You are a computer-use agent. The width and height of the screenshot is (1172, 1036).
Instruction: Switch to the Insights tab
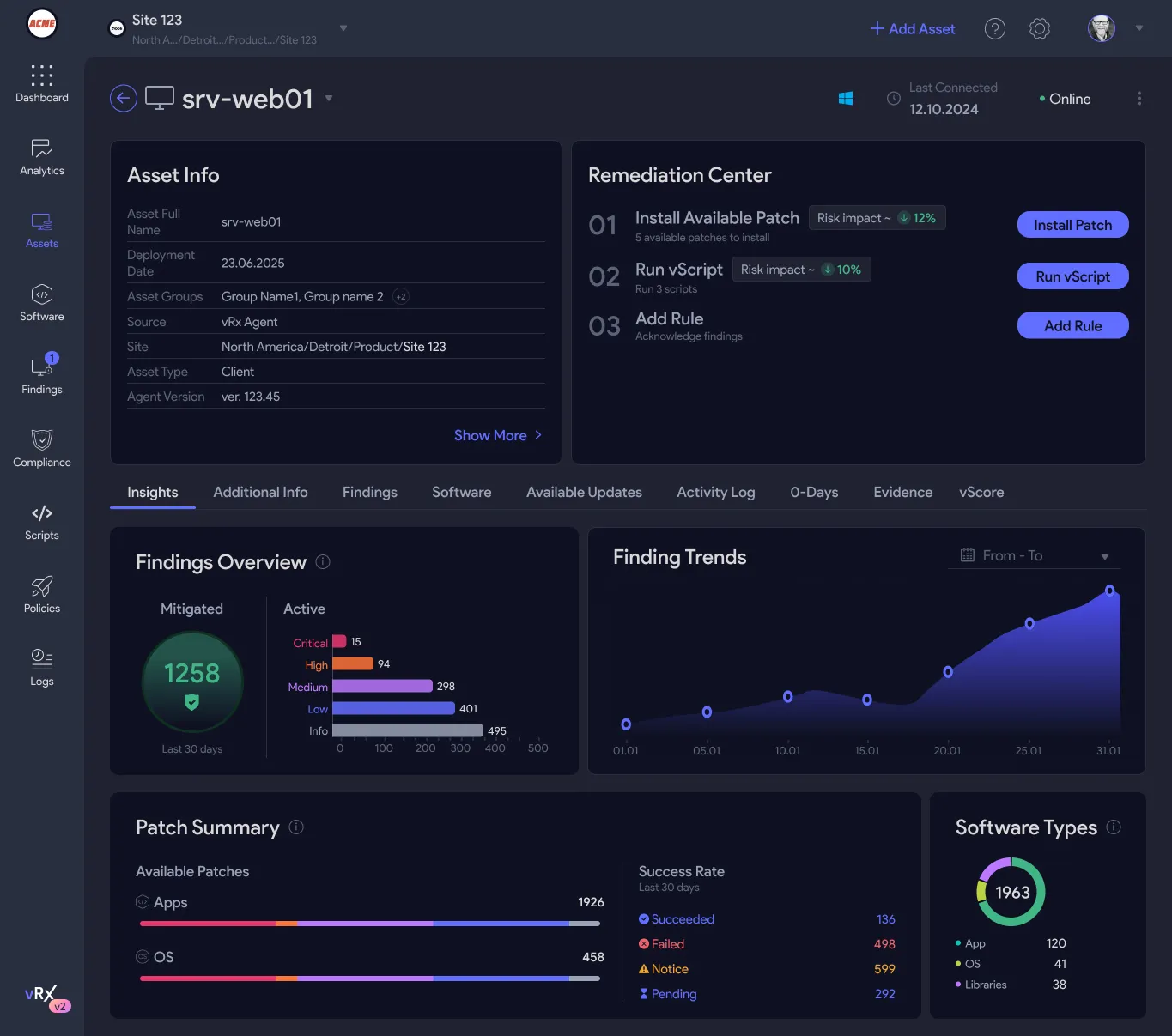[153, 492]
